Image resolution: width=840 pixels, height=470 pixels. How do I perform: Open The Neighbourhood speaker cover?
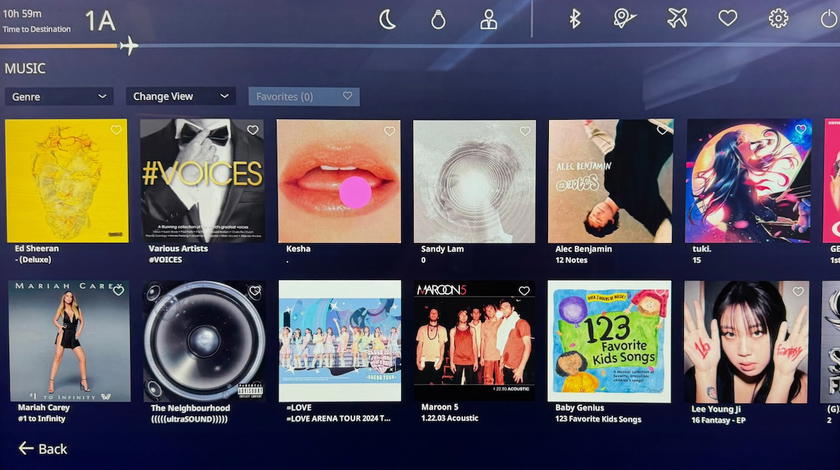204,341
